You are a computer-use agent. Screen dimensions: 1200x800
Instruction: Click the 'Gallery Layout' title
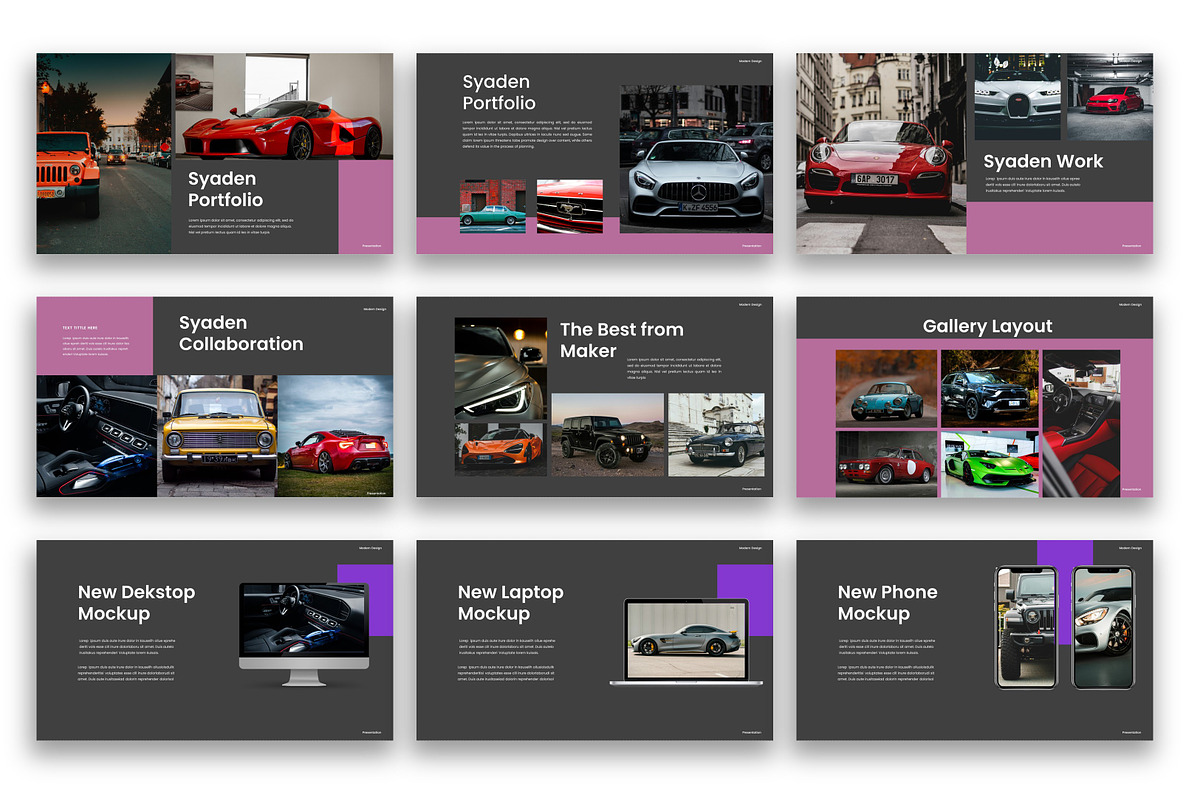pos(987,326)
